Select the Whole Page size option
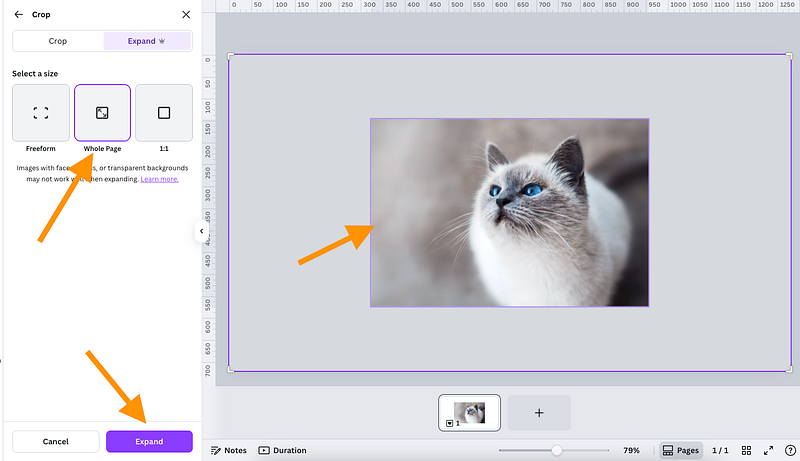Image resolution: width=800 pixels, height=461 pixels. [103, 113]
